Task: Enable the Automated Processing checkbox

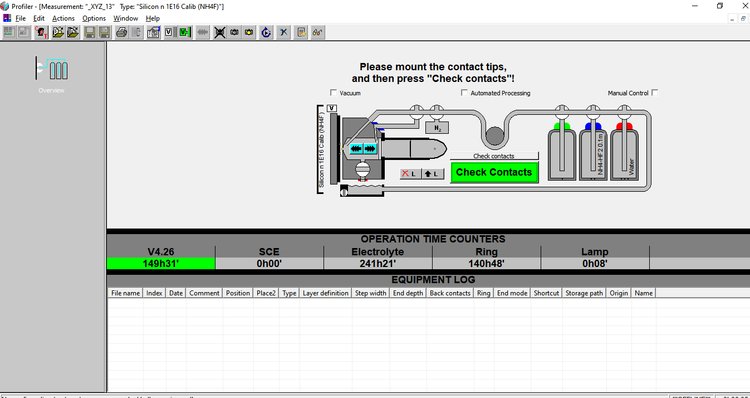Action: click(x=464, y=92)
